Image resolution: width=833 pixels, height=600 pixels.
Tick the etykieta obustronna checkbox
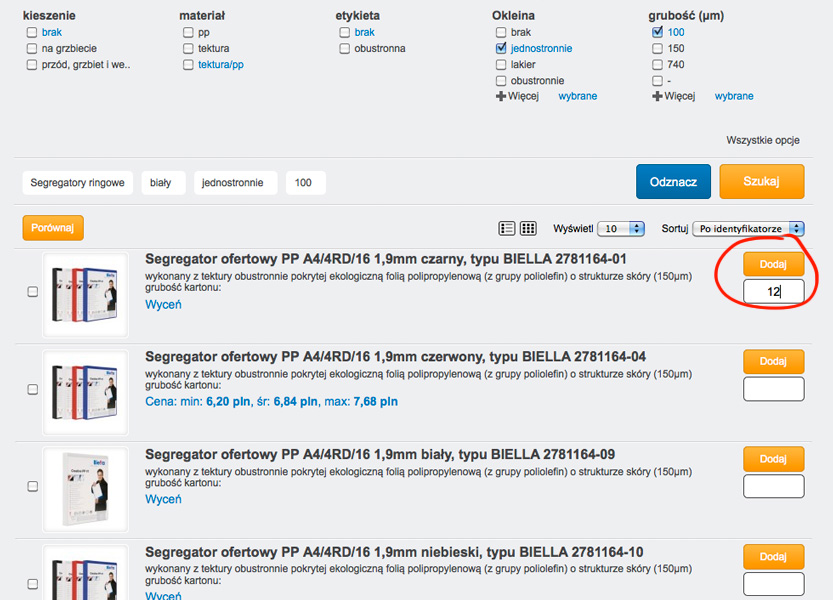[x=344, y=48]
